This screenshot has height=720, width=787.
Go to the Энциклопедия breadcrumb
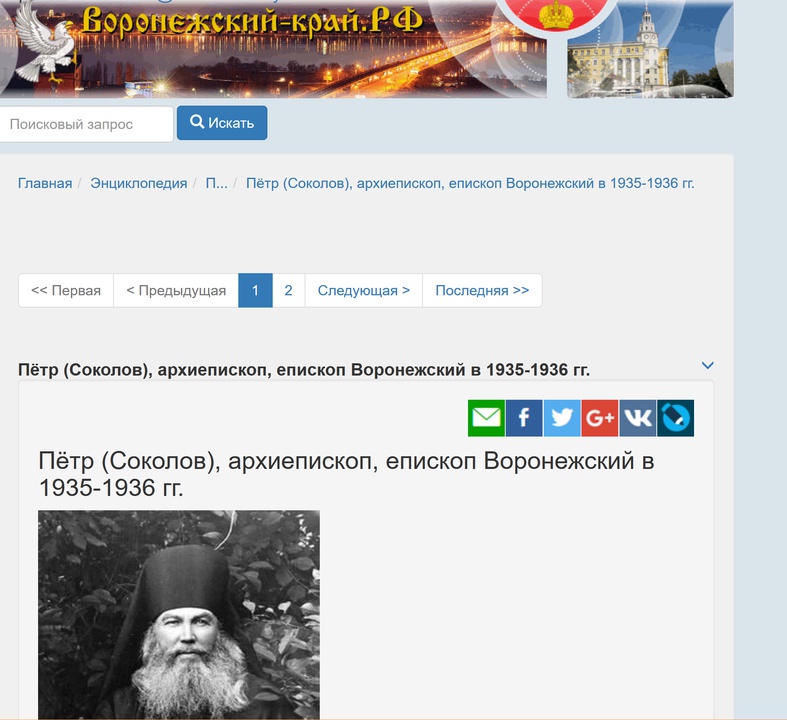coord(139,183)
